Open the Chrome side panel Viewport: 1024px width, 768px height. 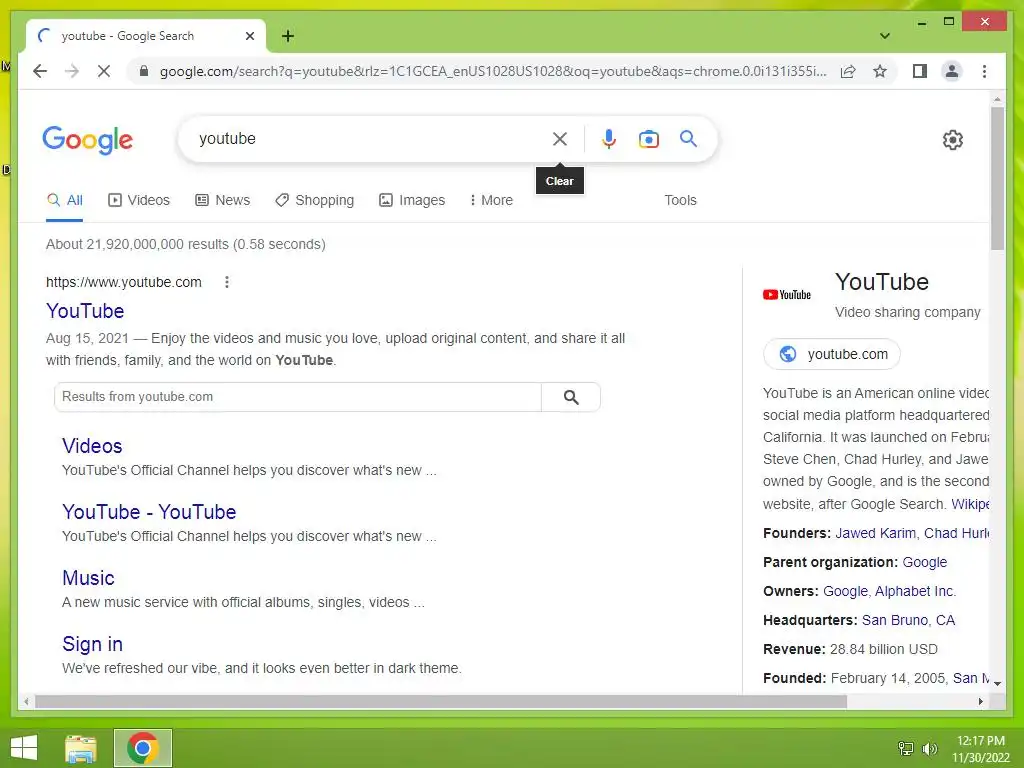[x=920, y=71]
